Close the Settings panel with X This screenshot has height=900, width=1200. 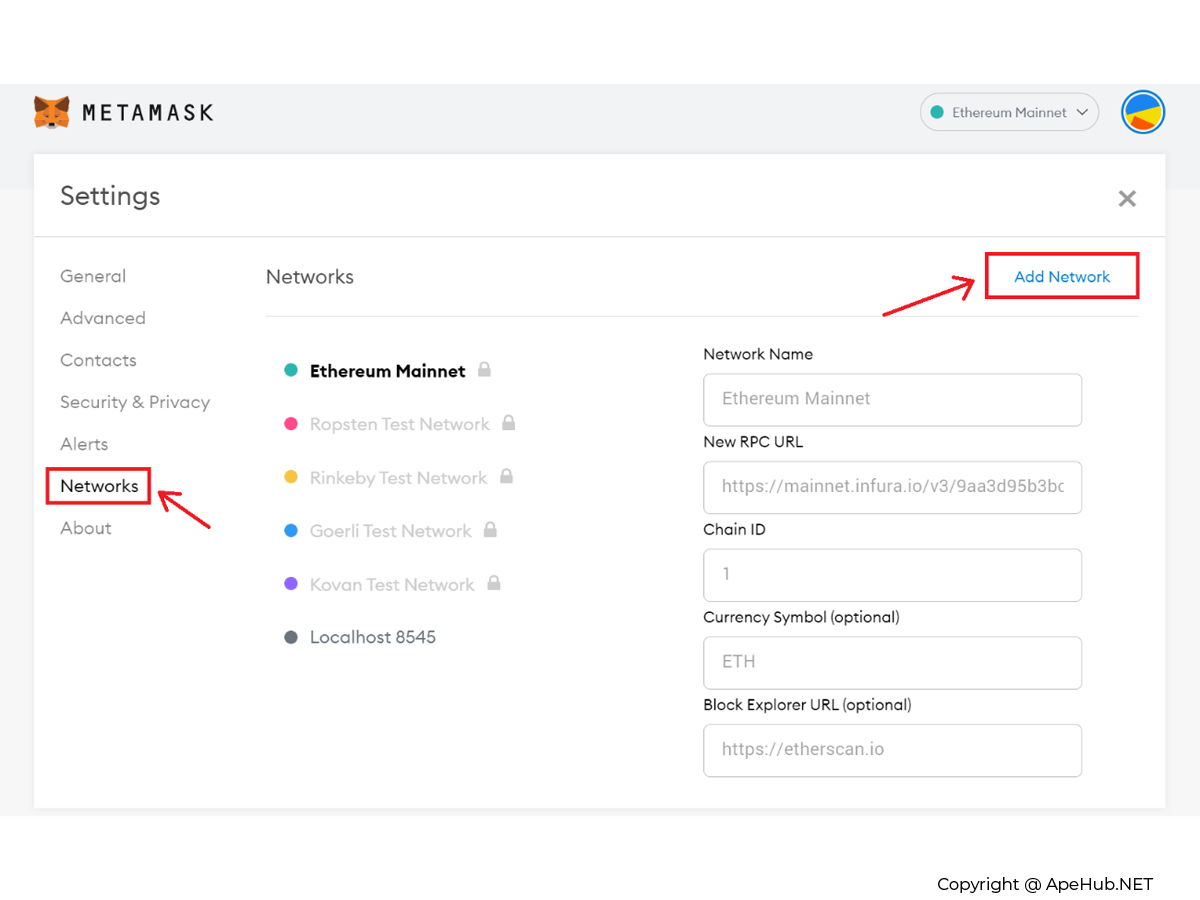point(1127,199)
